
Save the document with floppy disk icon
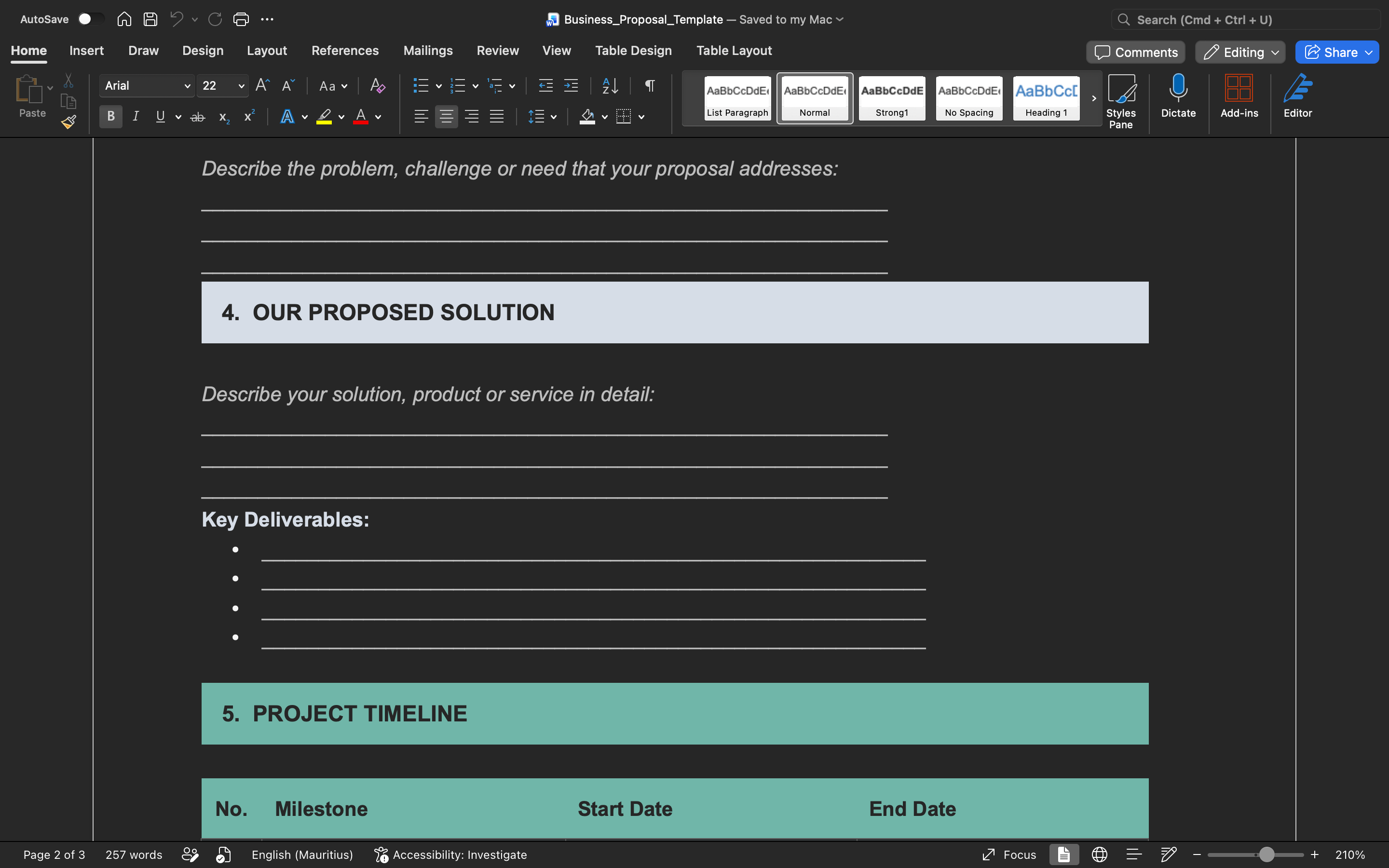pyautogui.click(x=150, y=19)
